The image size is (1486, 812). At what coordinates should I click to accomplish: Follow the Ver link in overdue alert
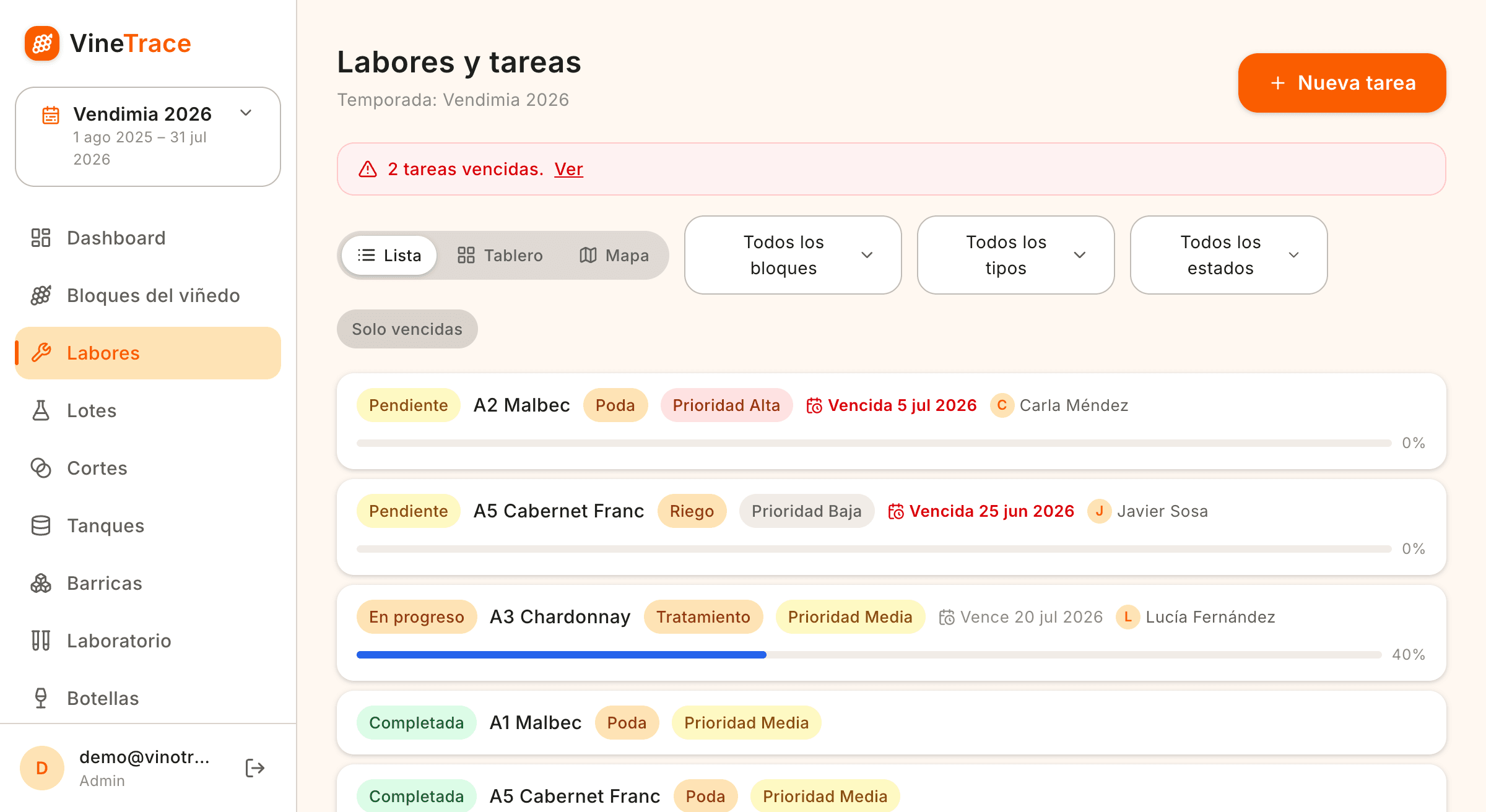tap(568, 169)
